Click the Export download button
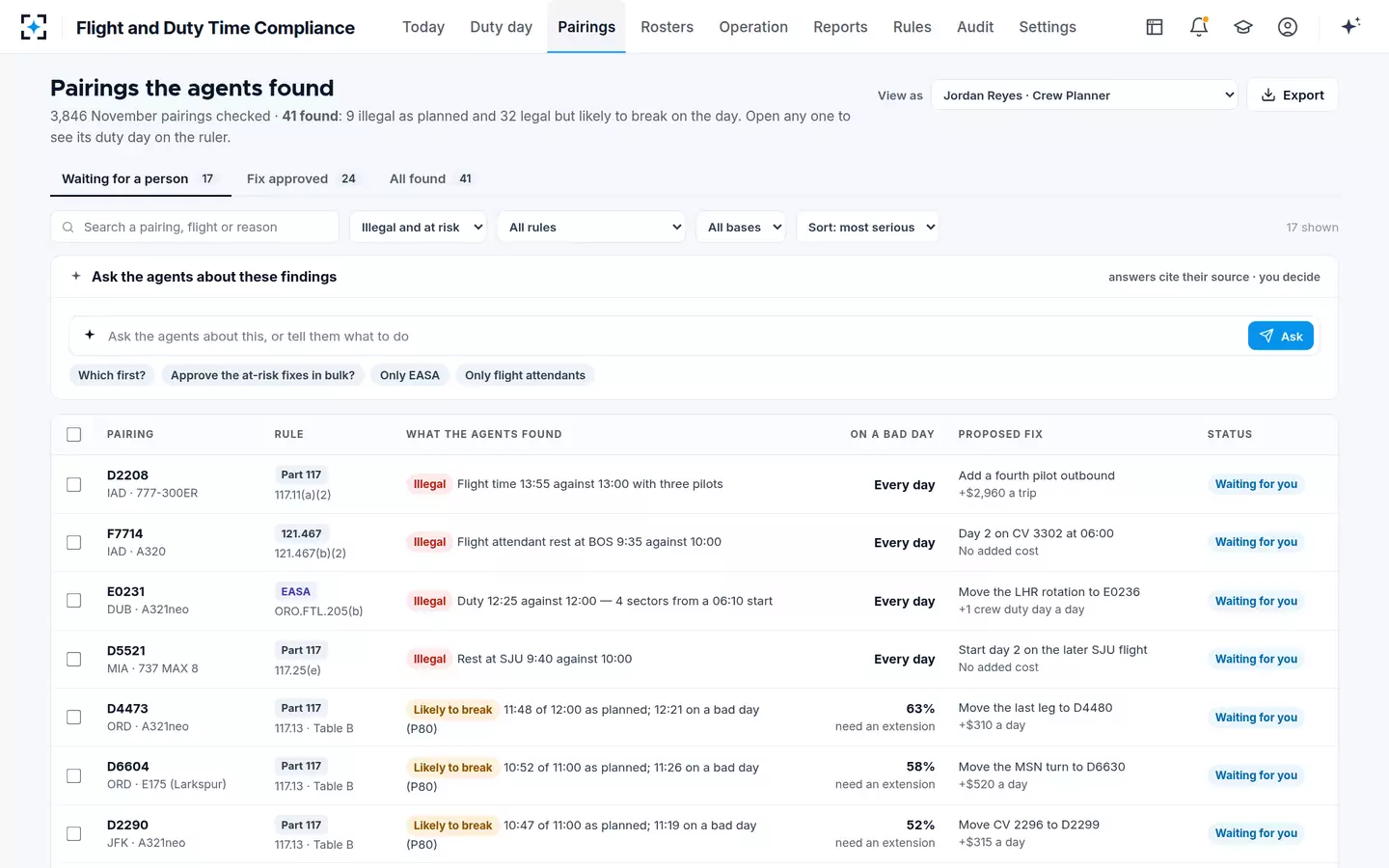Viewport: 1389px width, 868px height. click(1293, 95)
